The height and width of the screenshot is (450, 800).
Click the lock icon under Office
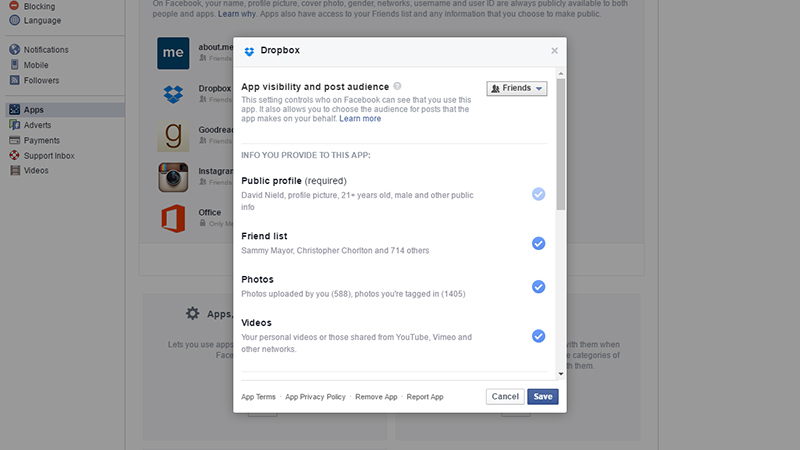coord(203,223)
